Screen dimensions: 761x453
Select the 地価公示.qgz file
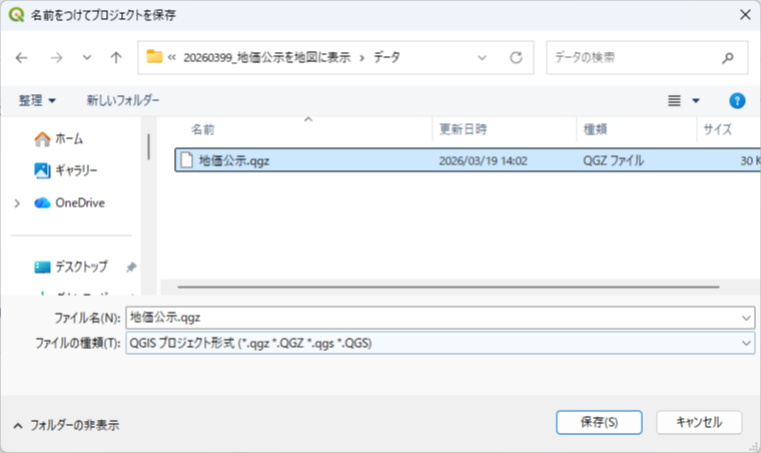[x=235, y=160]
